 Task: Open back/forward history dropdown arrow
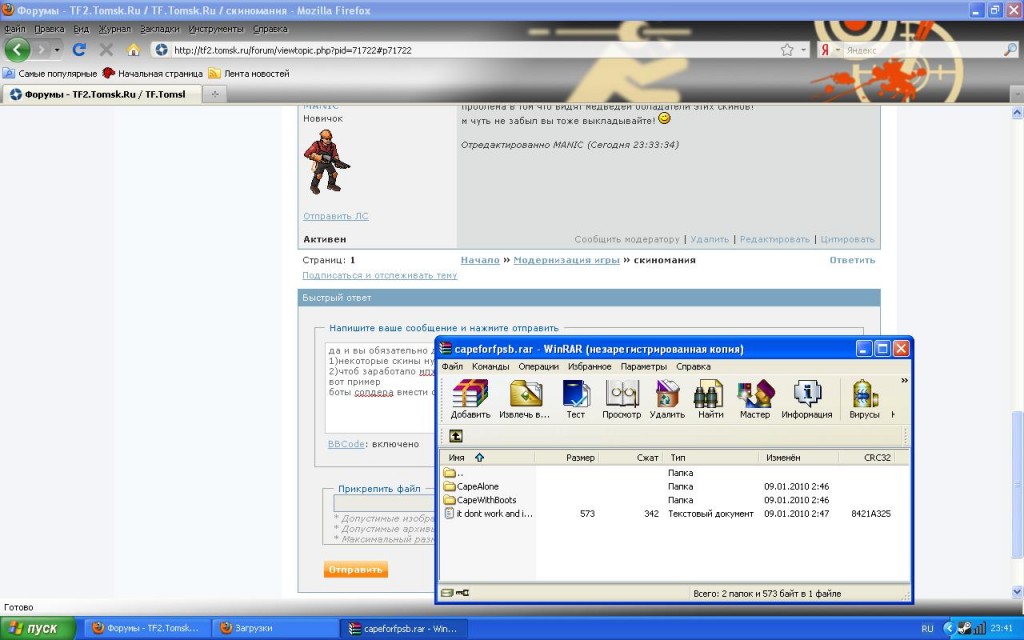[x=57, y=50]
